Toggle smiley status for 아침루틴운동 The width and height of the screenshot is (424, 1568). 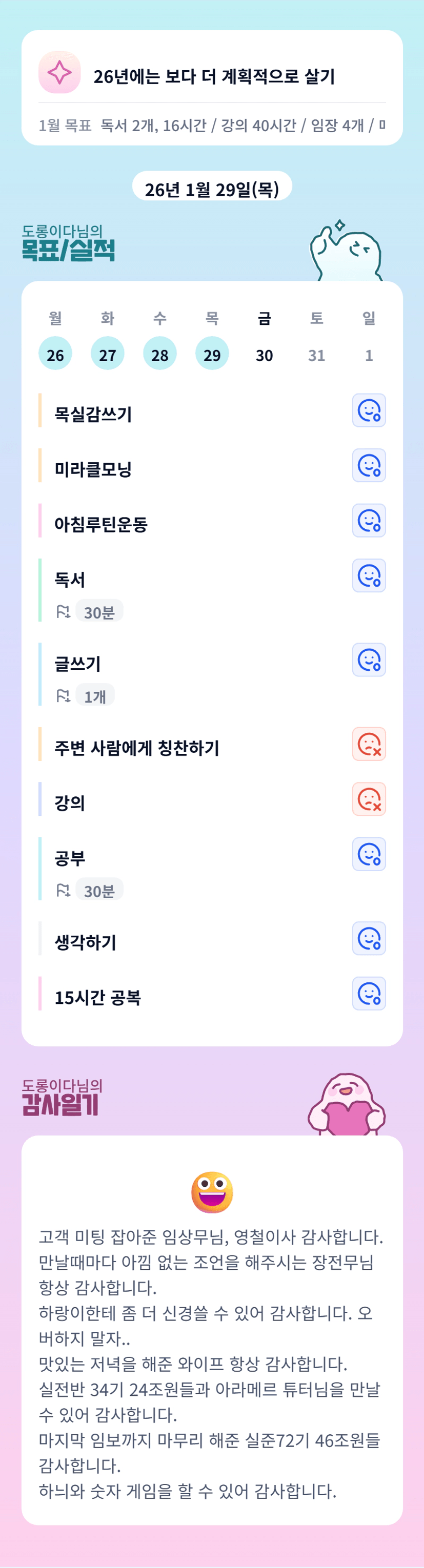[369, 521]
